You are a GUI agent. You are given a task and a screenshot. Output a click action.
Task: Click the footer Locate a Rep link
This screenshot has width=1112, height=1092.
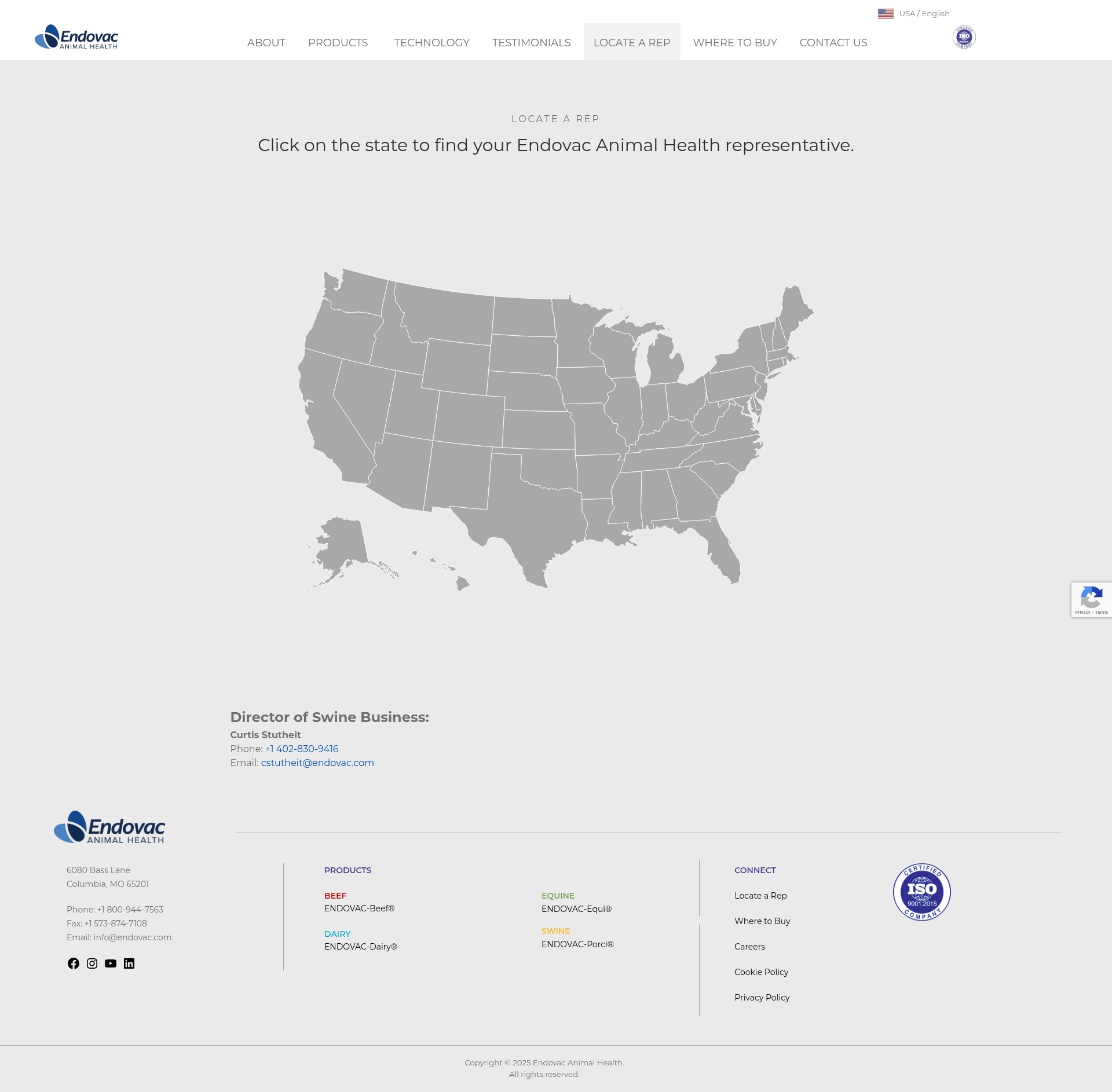(x=760, y=896)
